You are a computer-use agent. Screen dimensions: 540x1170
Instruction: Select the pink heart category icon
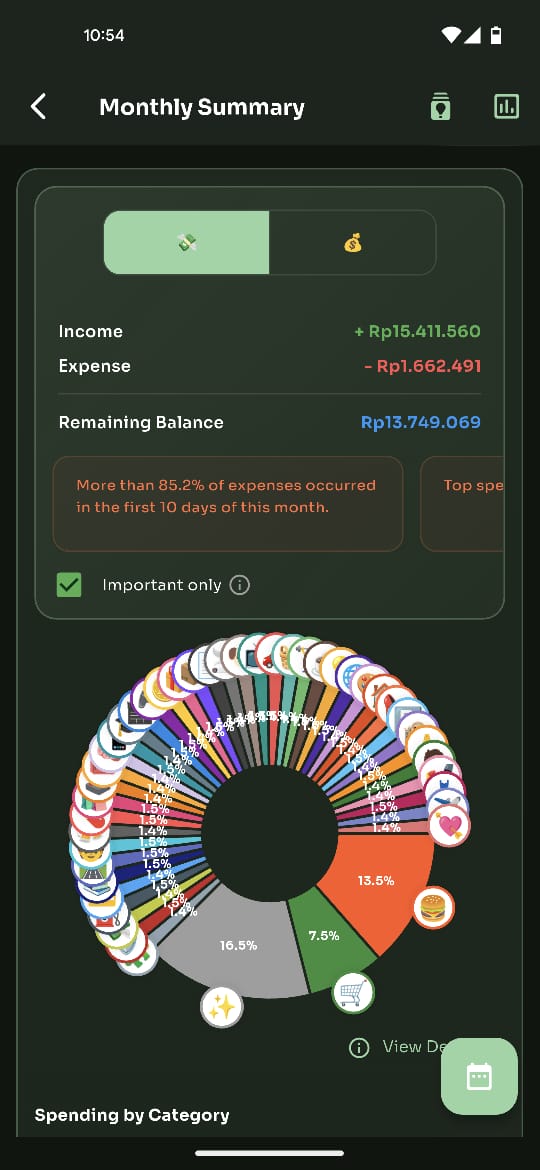(x=450, y=825)
